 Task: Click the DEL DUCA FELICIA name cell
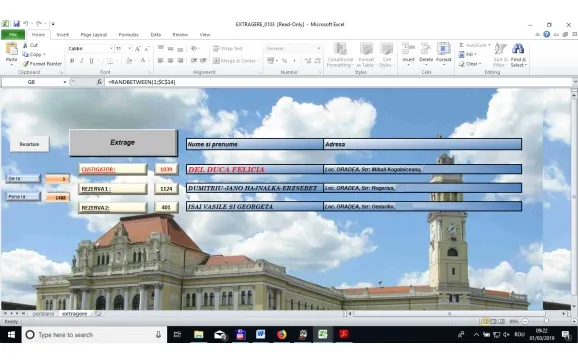pos(255,169)
